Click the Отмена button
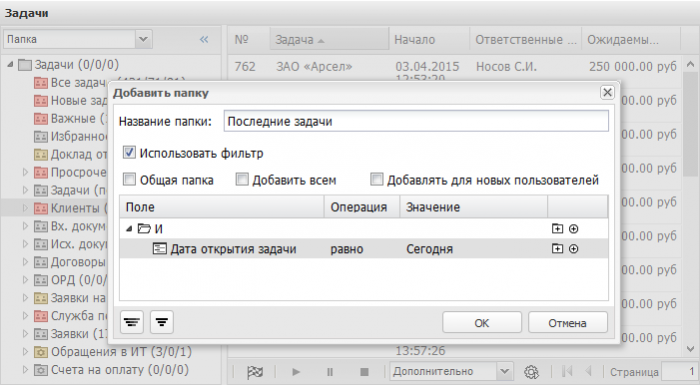This screenshot has height=385, width=700. [x=567, y=322]
